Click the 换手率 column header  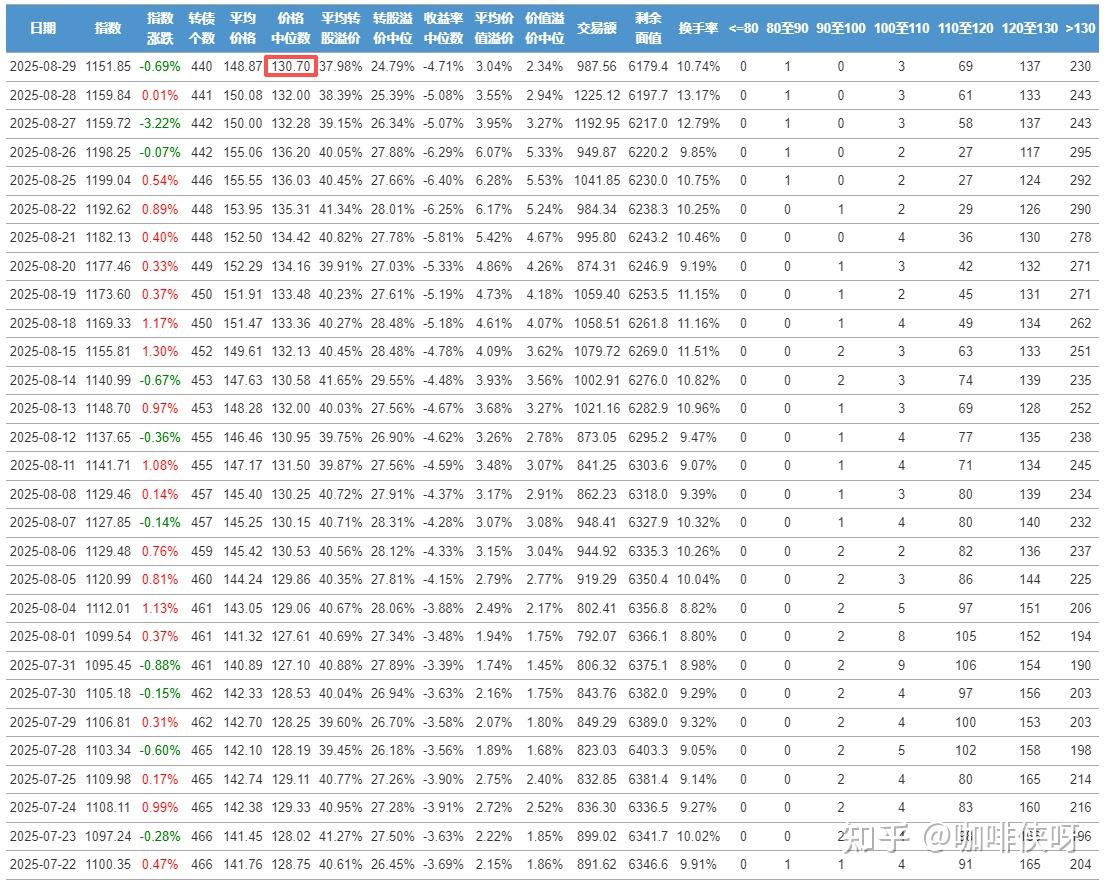pyautogui.click(x=698, y=28)
